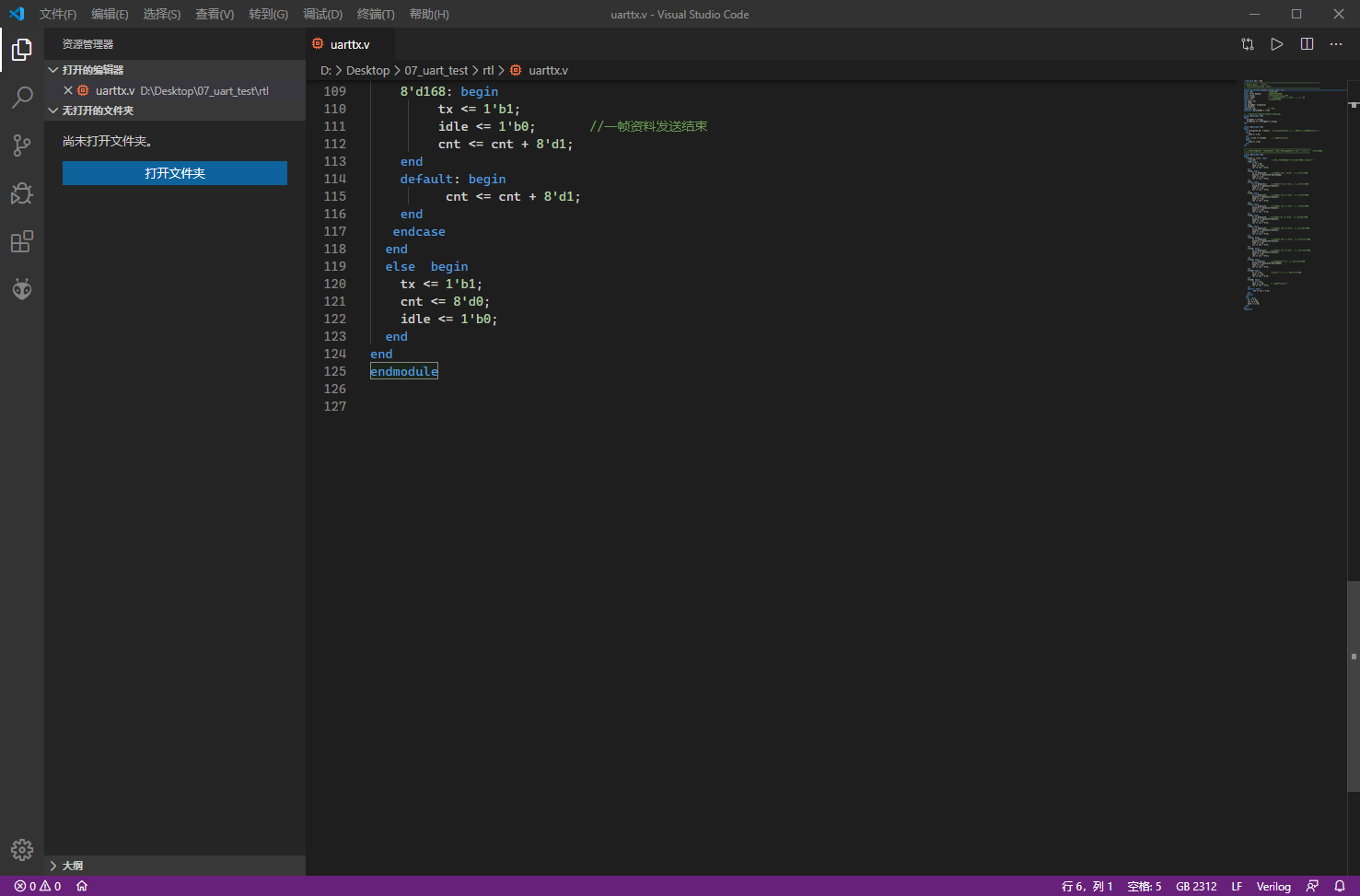
Task: Click the 打开文件夹 button
Action: [x=175, y=173]
